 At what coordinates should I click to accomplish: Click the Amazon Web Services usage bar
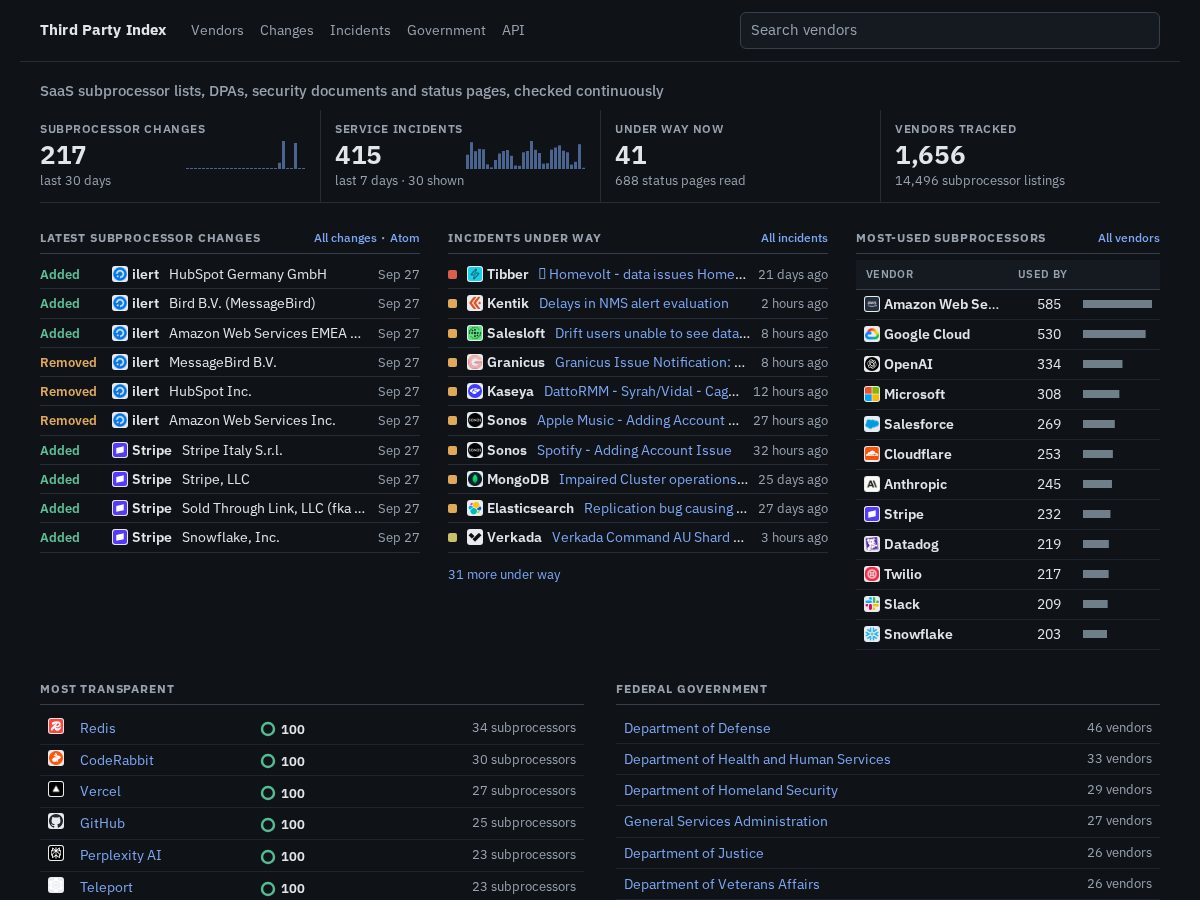(x=1117, y=304)
